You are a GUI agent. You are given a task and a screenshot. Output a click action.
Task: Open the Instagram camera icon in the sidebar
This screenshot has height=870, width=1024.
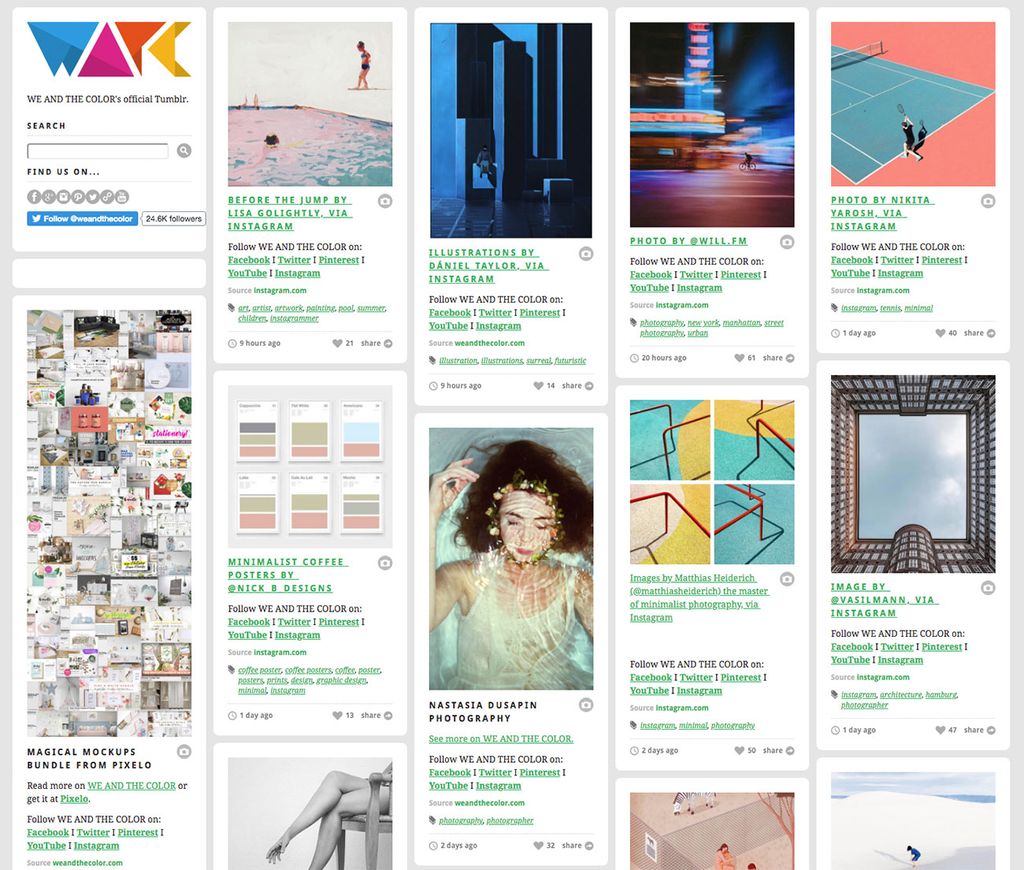[x=64, y=196]
